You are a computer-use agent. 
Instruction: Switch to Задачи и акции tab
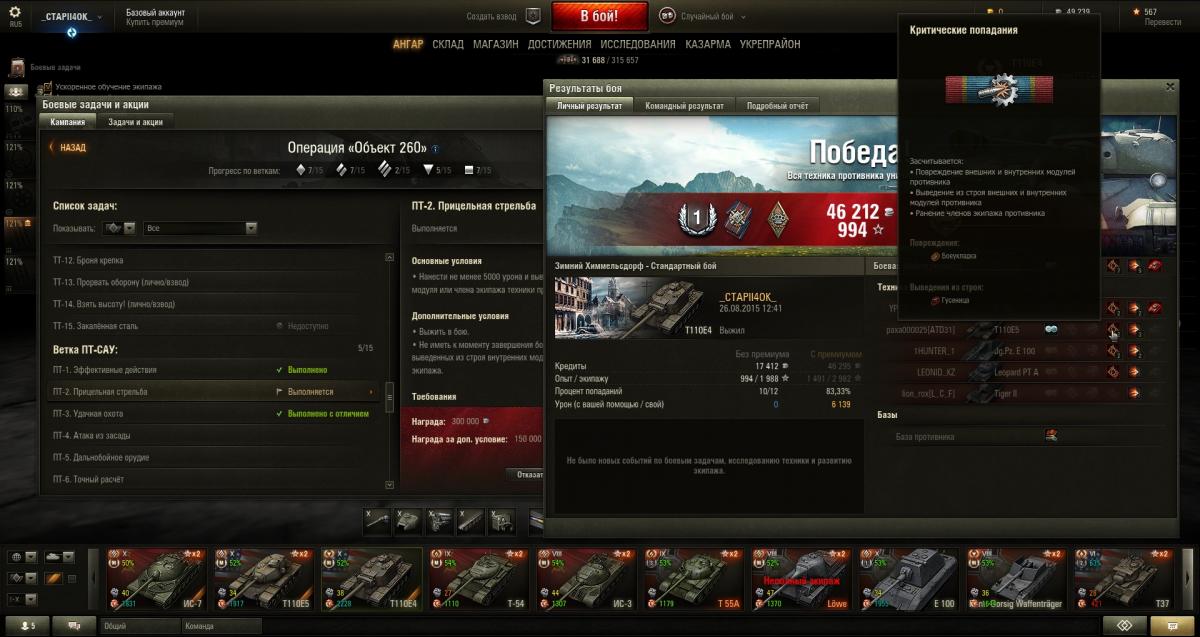coord(135,121)
